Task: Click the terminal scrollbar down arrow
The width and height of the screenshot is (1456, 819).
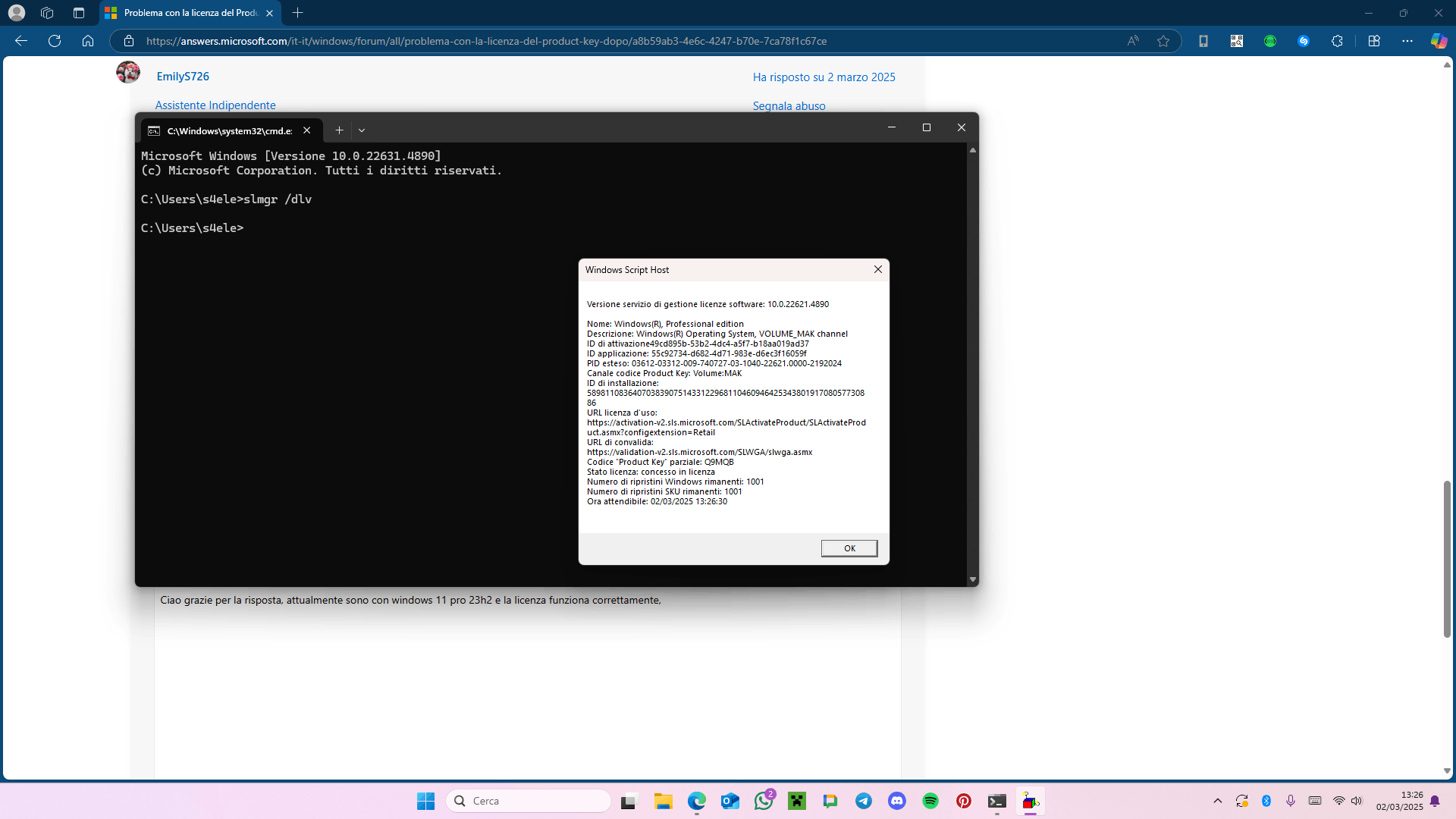Action: coord(972,579)
